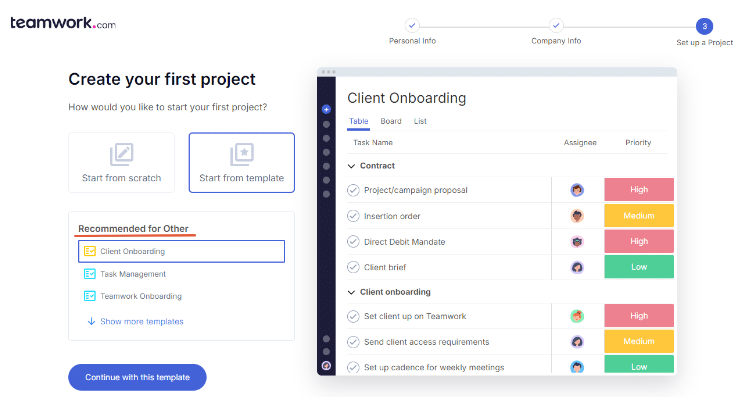The width and height of the screenshot is (741, 401).
Task: Mark Client brief task complete
Action: click(x=353, y=267)
